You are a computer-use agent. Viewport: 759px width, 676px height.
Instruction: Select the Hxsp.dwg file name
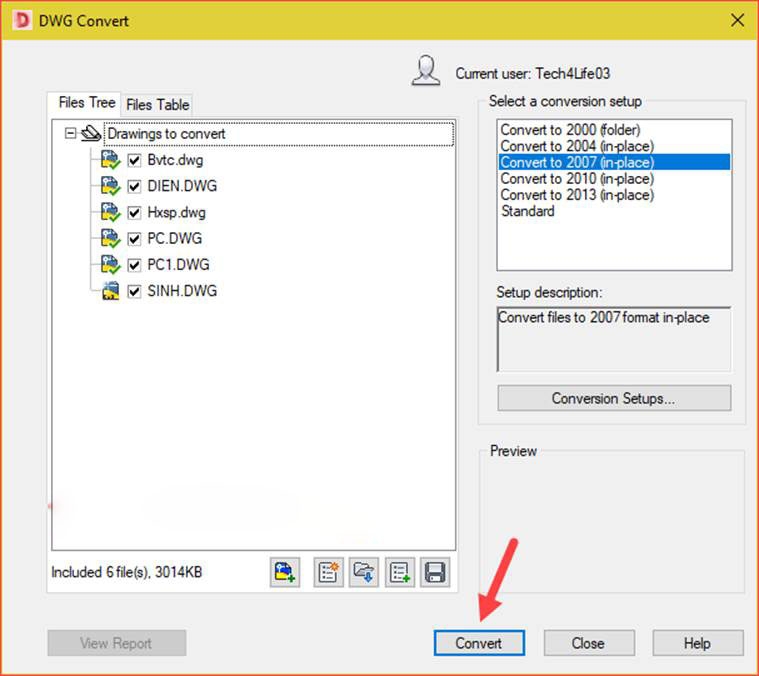point(176,212)
